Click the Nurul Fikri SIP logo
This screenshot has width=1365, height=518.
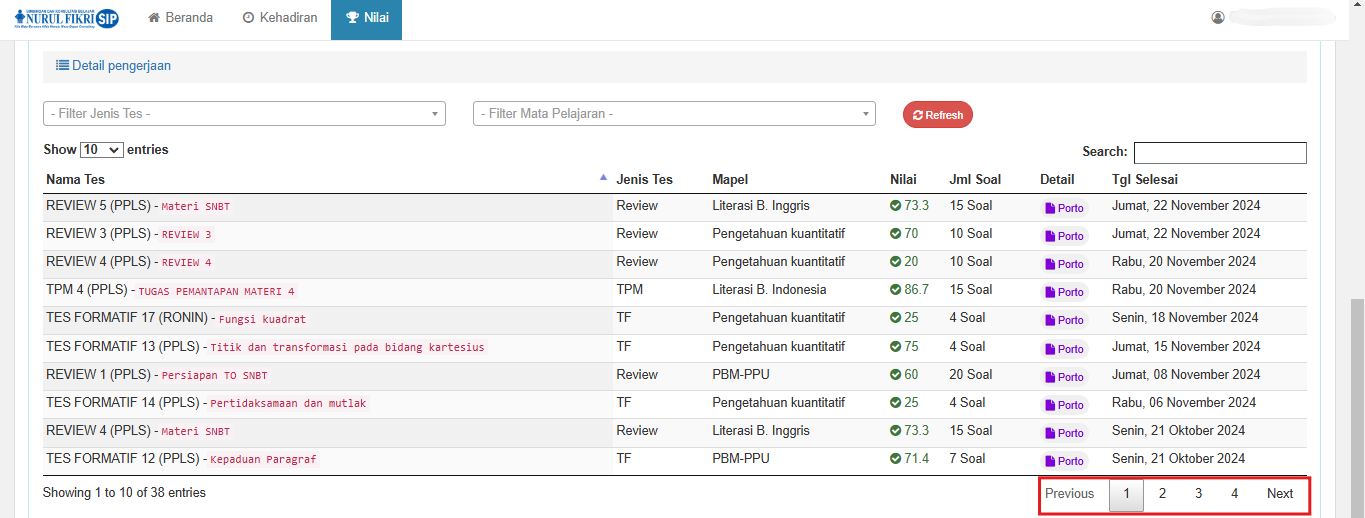click(x=68, y=18)
